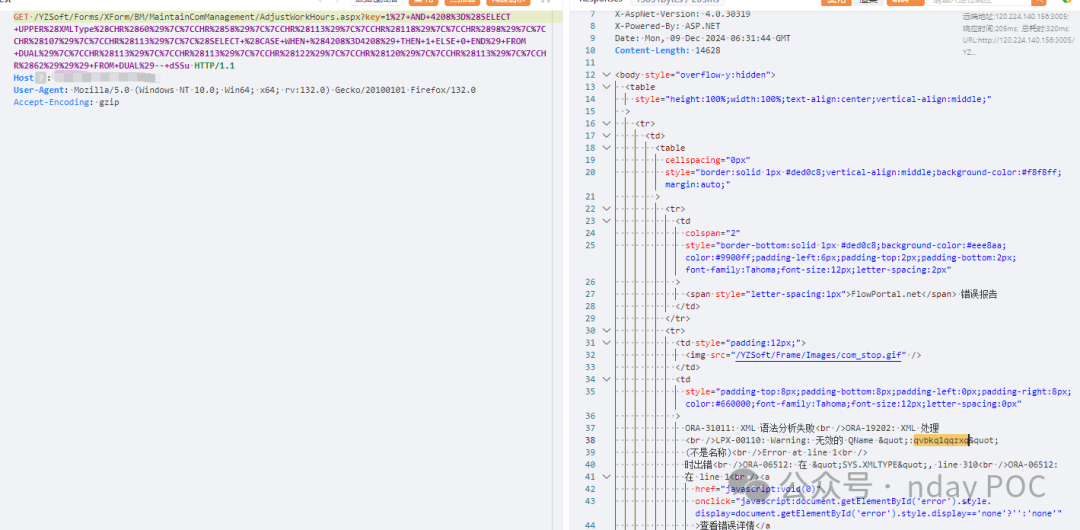Viewport: 1080px width, 530px height.
Task: Click line number 10 in the gutter
Action: point(588,50)
